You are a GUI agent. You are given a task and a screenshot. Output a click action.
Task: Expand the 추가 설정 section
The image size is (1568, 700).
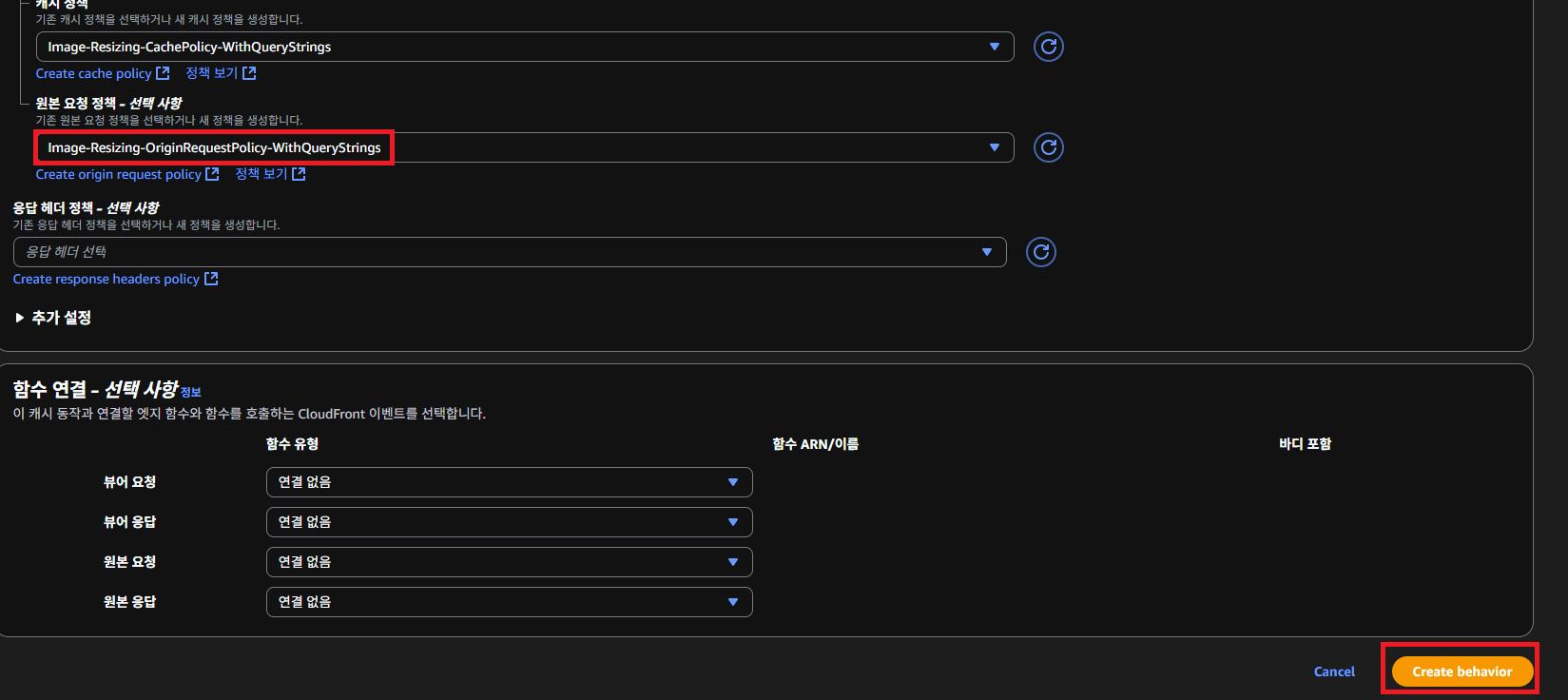click(53, 318)
